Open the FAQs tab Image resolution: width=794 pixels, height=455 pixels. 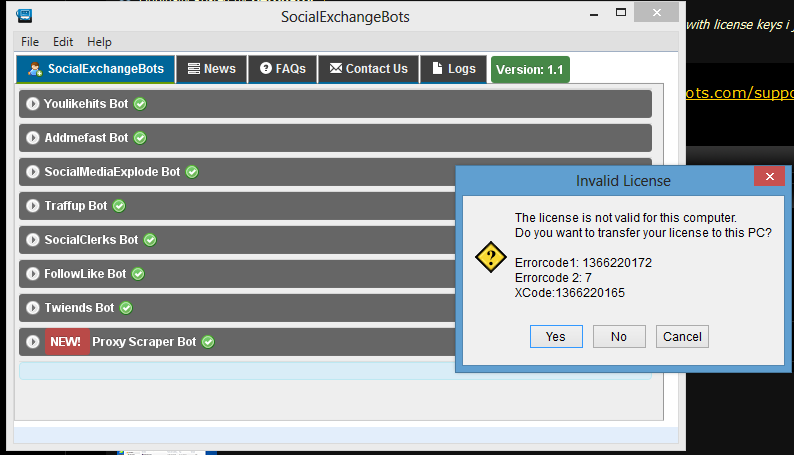pos(283,69)
